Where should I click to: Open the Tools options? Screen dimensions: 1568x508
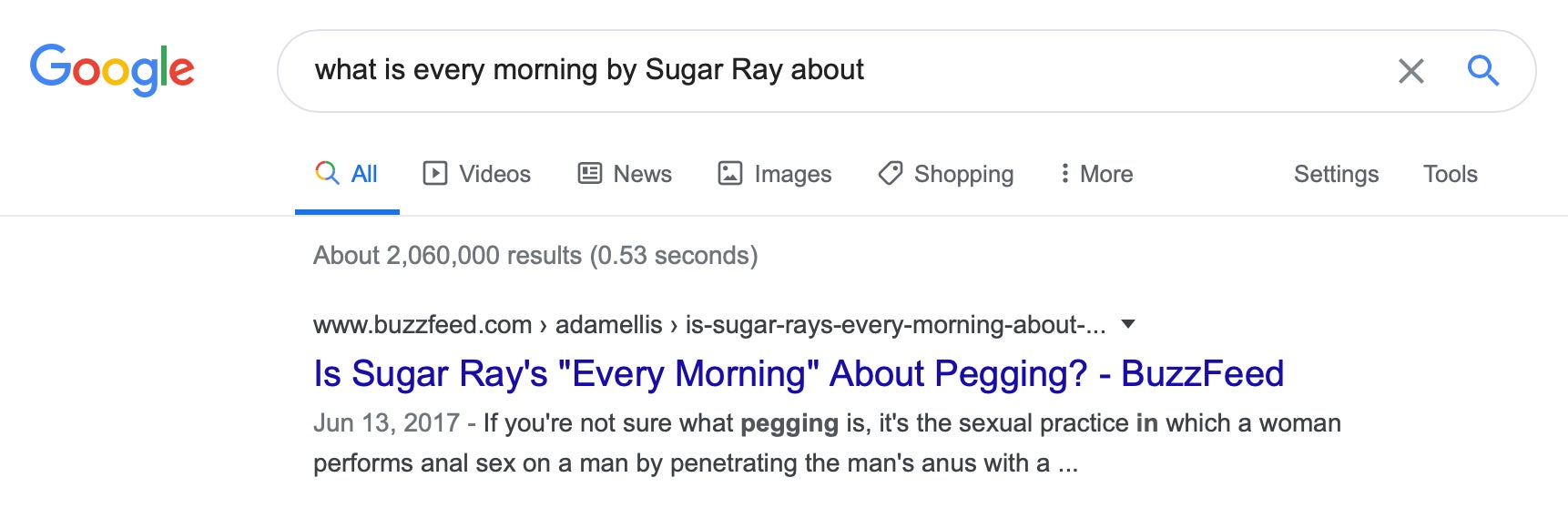click(x=1451, y=174)
